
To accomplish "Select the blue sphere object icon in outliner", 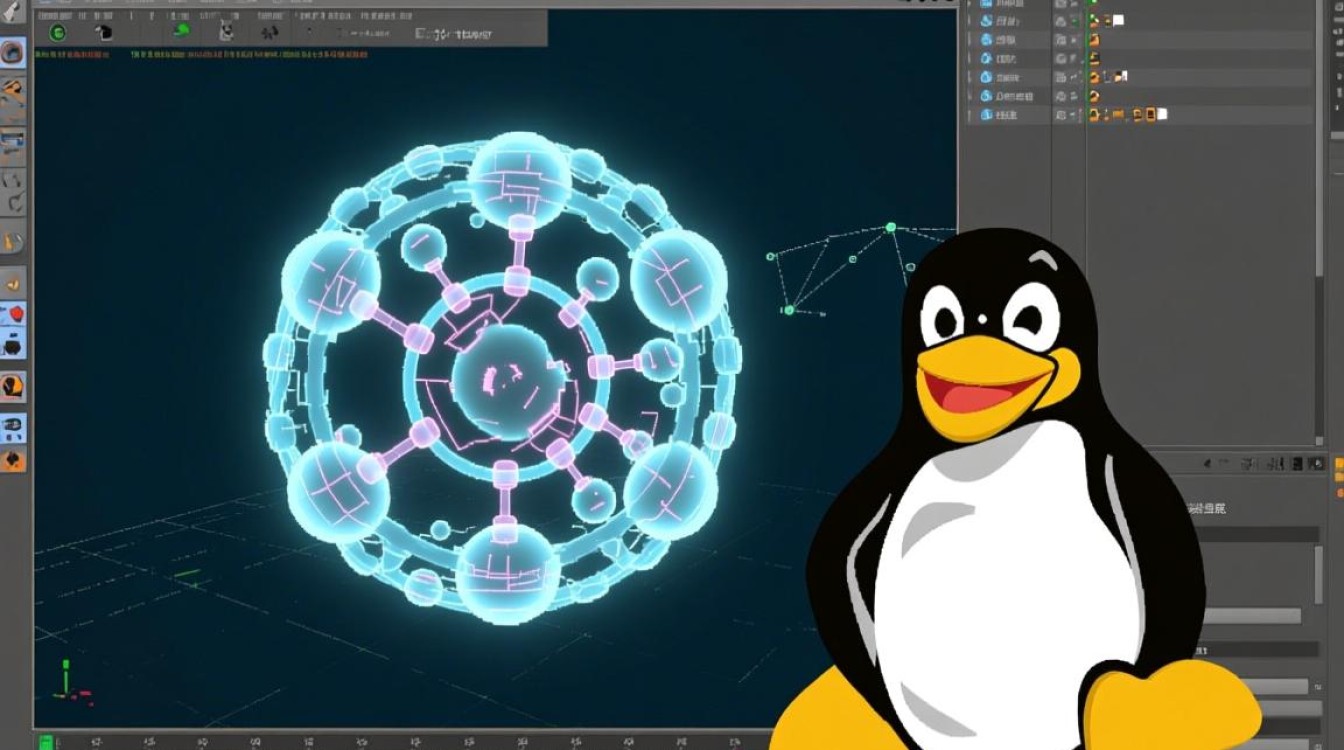I will [x=987, y=40].
